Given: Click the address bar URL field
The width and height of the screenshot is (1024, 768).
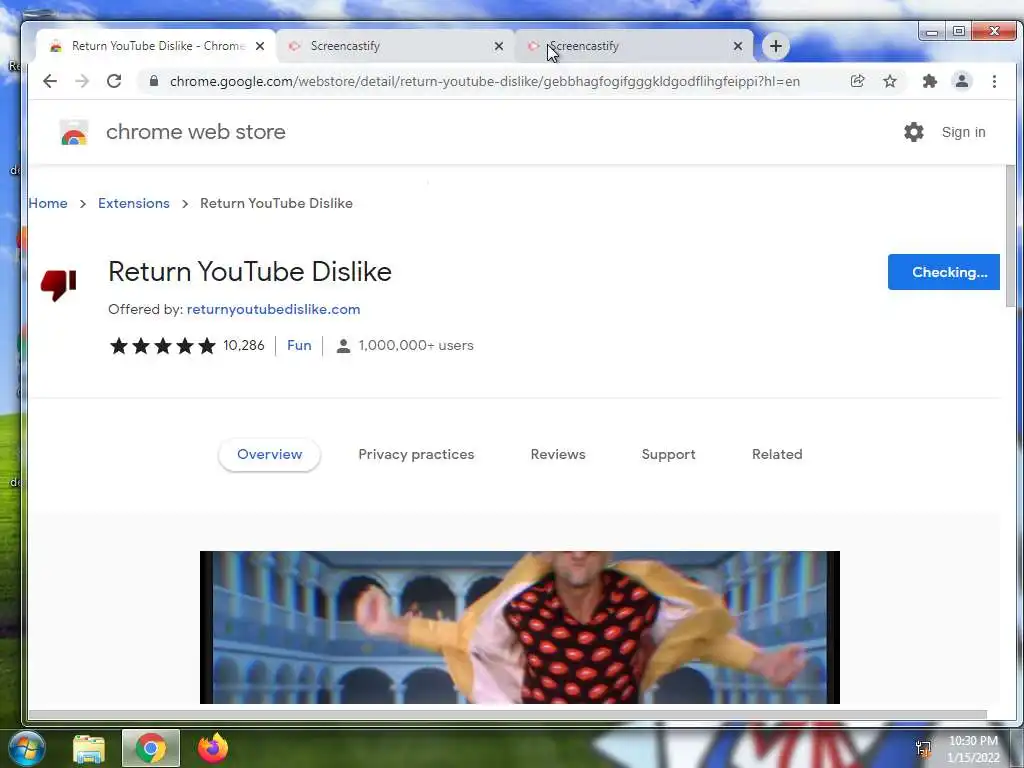Looking at the screenshot, I should pyautogui.click(x=485, y=81).
